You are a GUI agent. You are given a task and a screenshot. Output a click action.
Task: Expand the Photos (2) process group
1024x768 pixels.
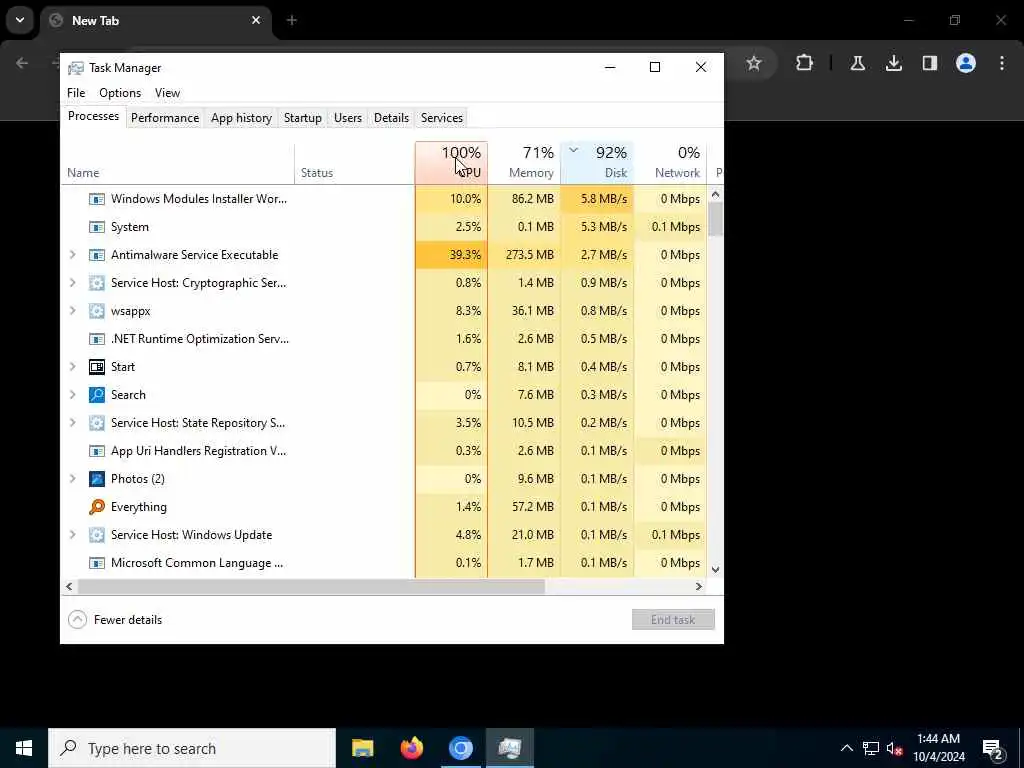72,479
